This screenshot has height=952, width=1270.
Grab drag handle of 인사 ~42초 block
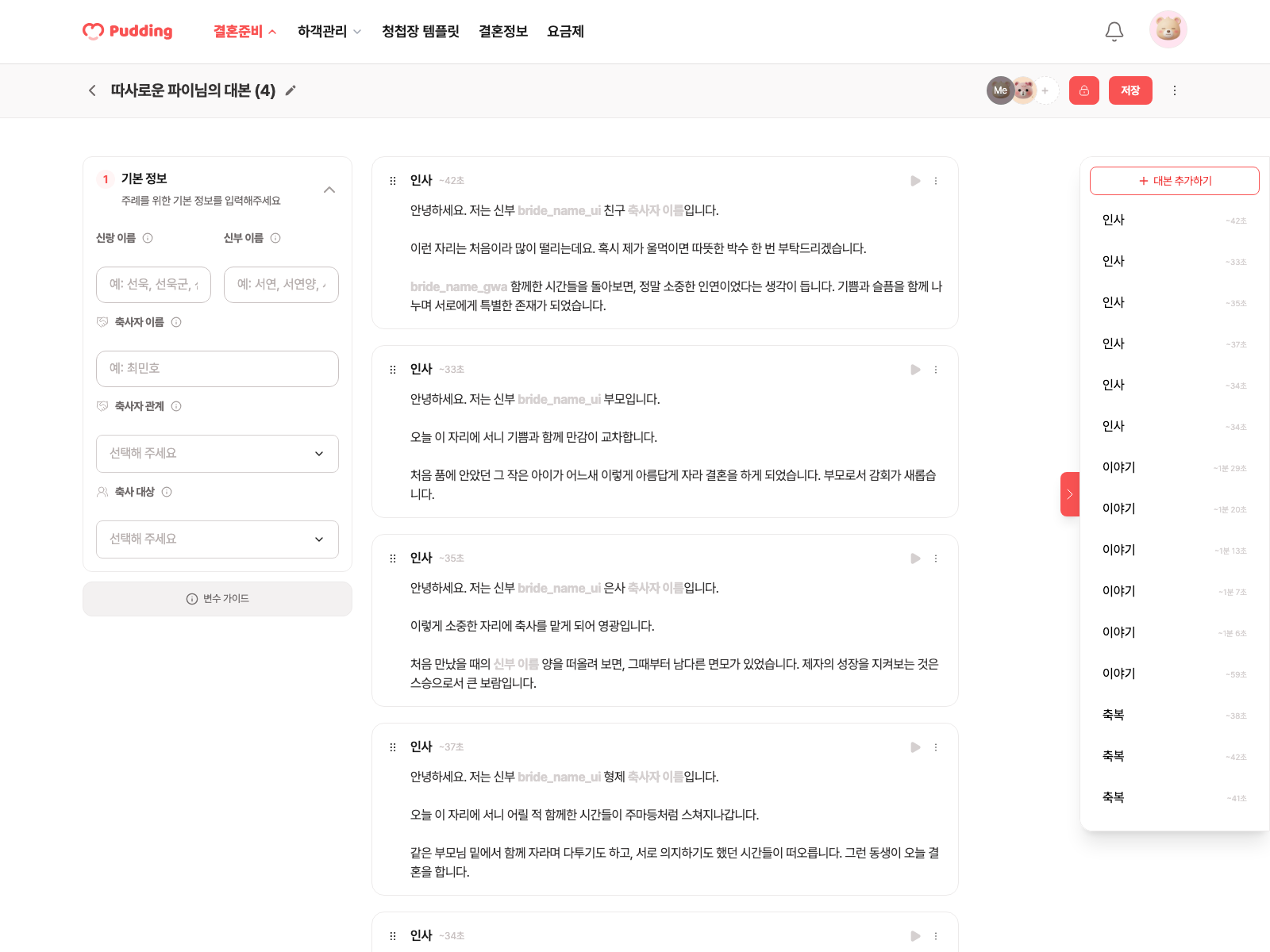[393, 181]
